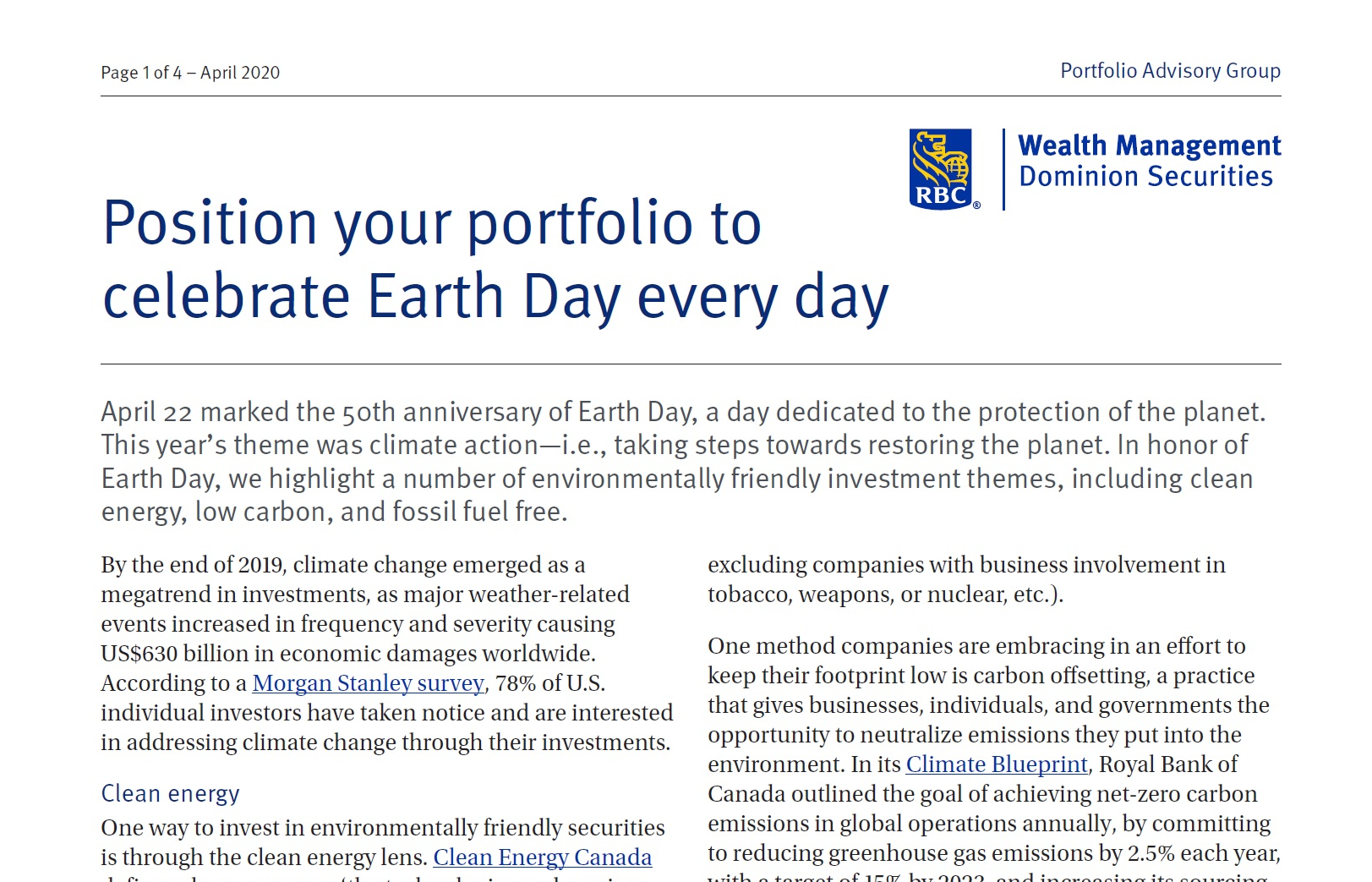Image resolution: width=1372 pixels, height=882 pixels.
Task: Click the "April 22" text in the intro
Action: coord(146,412)
